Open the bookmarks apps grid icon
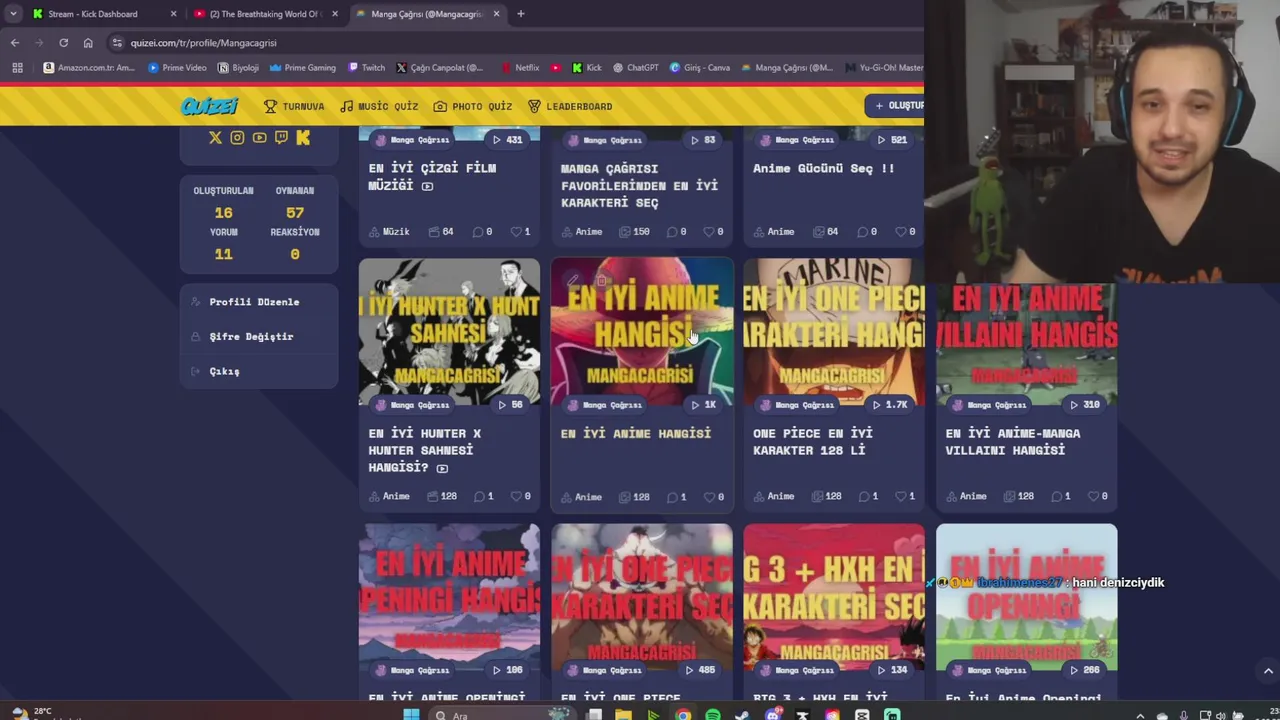This screenshot has height=720, width=1280. (x=17, y=68)
